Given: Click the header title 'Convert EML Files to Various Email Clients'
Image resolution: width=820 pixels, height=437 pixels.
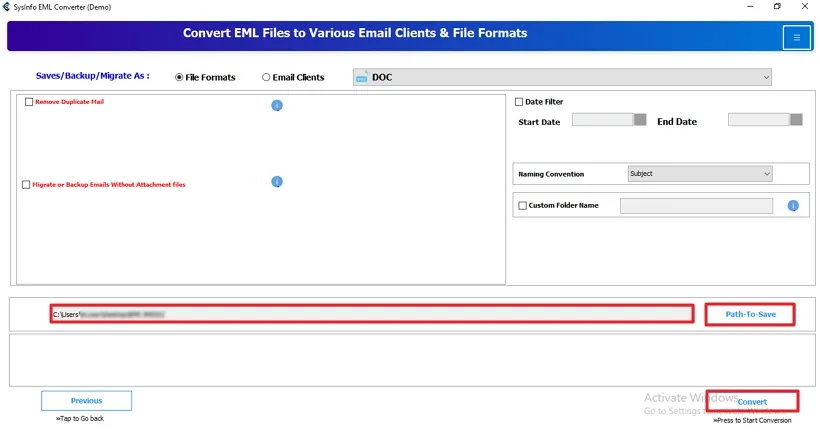Looking at the screenshot, I should [x=355, y=33].
